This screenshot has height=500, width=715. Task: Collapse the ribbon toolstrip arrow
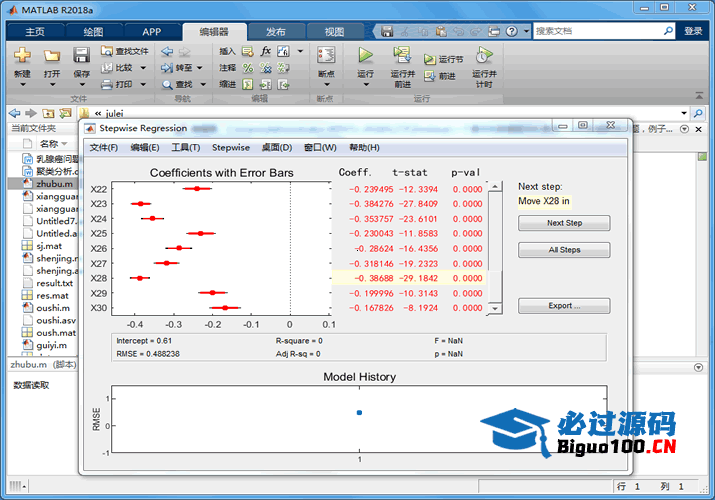[699, 96]
